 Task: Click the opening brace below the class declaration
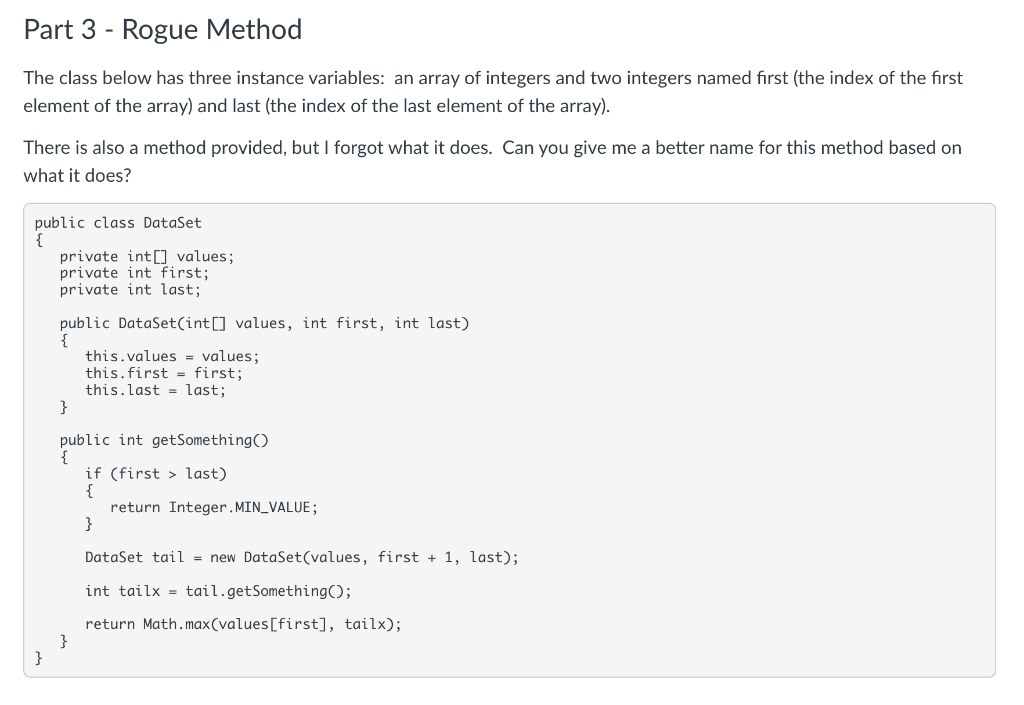(39, 239)
